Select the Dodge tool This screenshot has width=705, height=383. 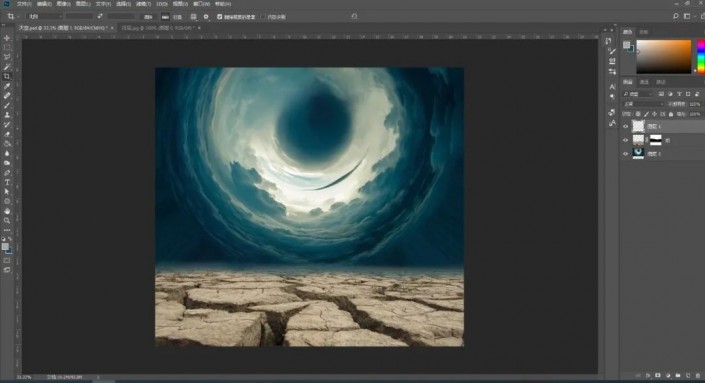(x=7, y=163)
